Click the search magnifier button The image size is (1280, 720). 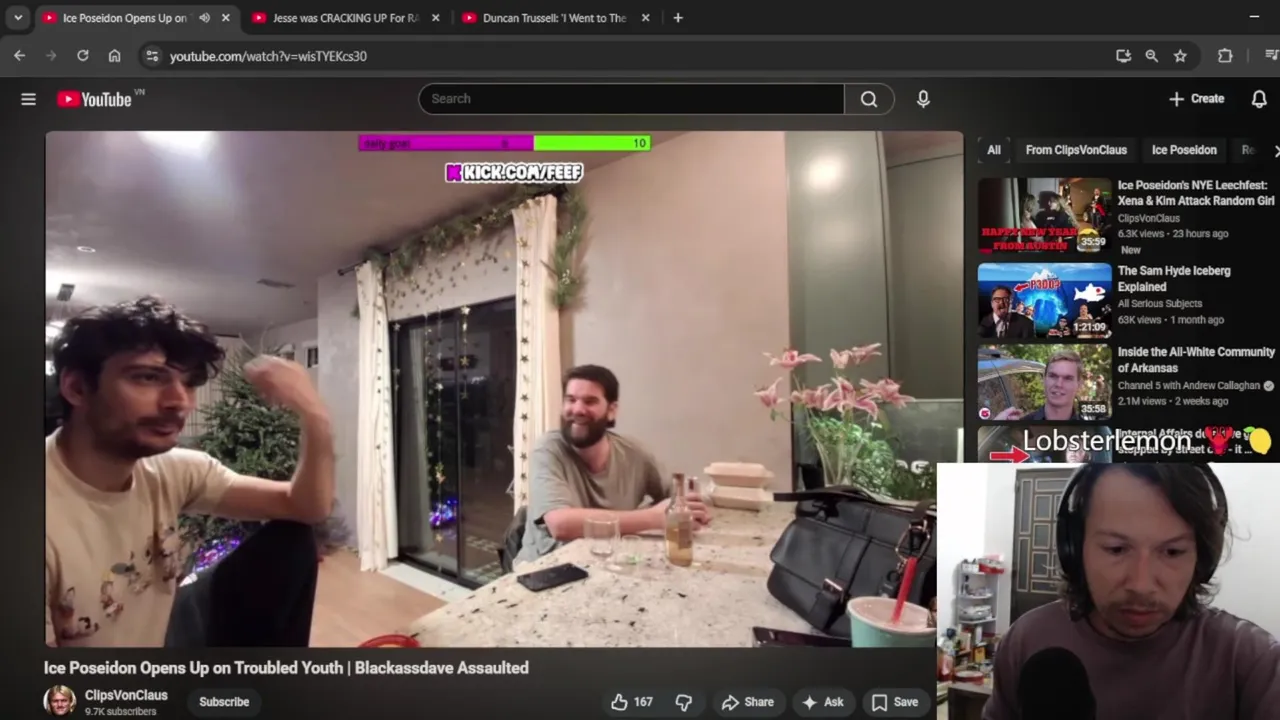click(869, 99)
